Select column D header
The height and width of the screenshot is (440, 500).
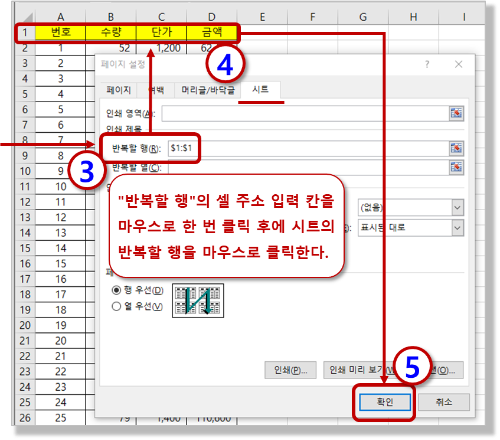pos(212,17)
